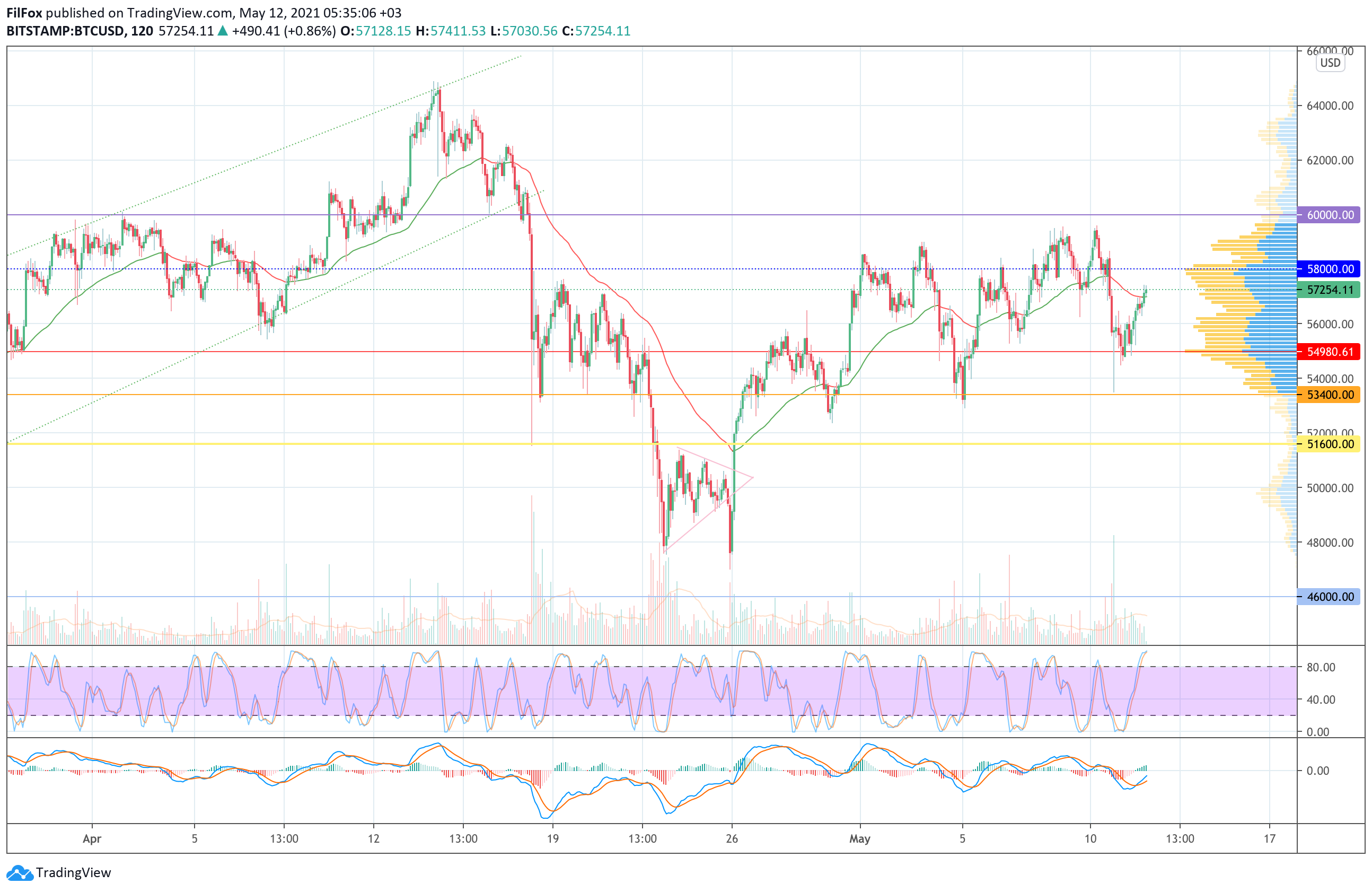Image resolution: width=1372 pixels, height=892 pixels.
Task: Click the orange 53400.00 level label
Action: coord(1329,395)
